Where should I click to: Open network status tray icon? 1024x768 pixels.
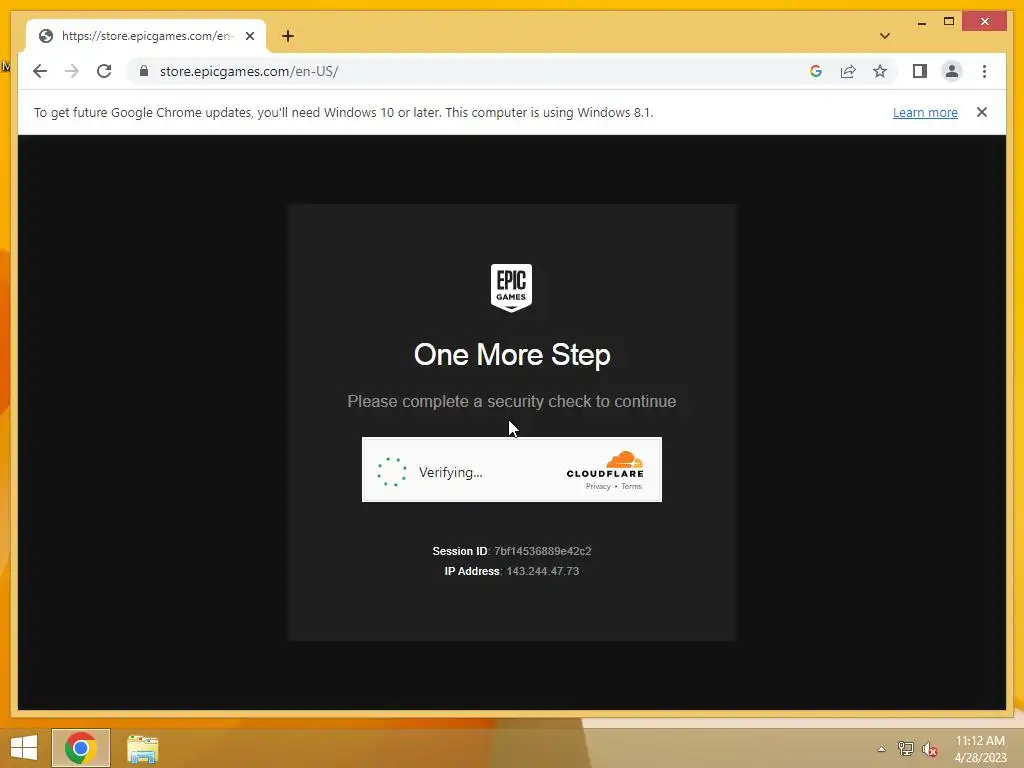905,749
